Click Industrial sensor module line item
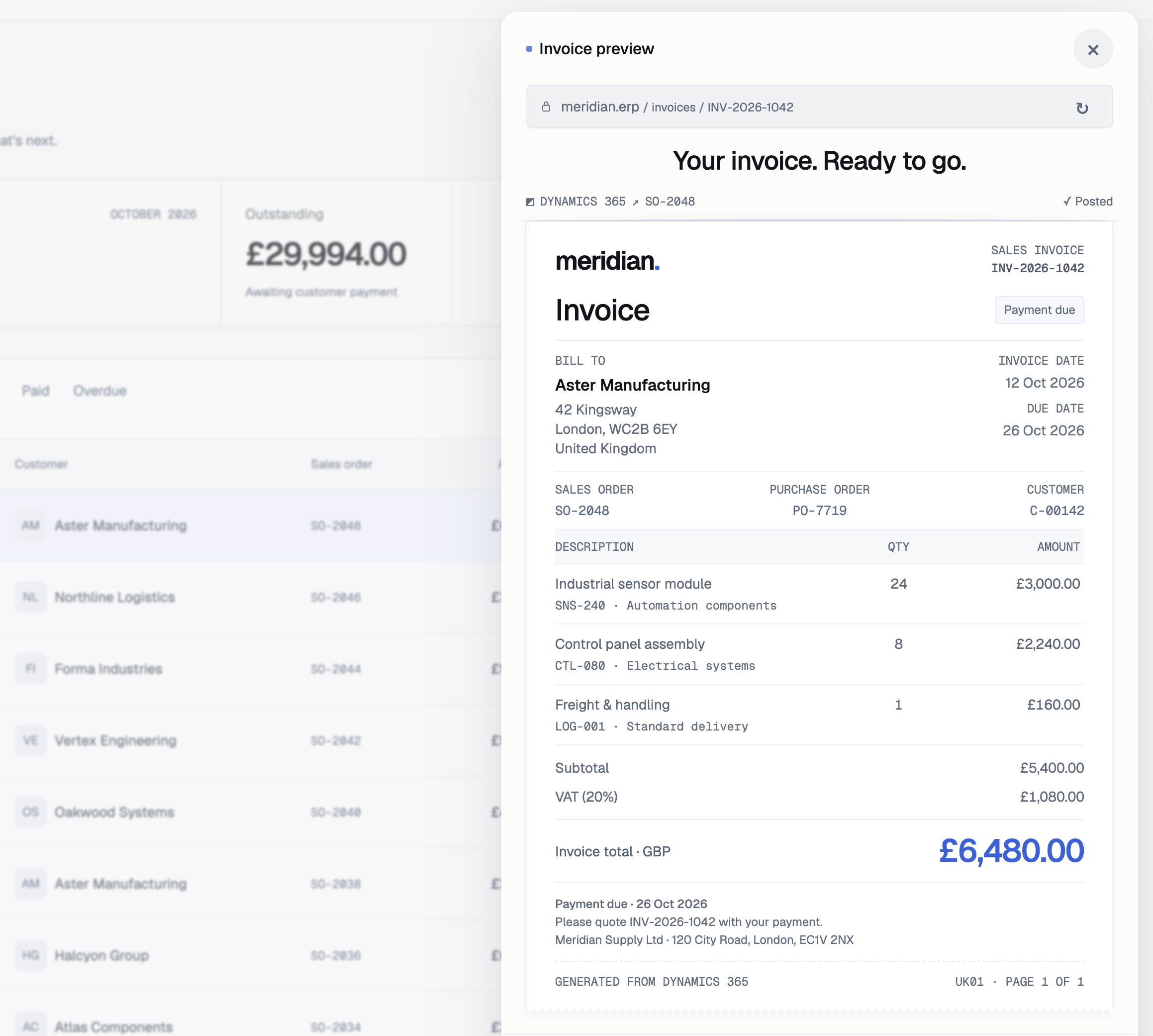Screen dimensions: 1153x1036 (x=819, y=594)
